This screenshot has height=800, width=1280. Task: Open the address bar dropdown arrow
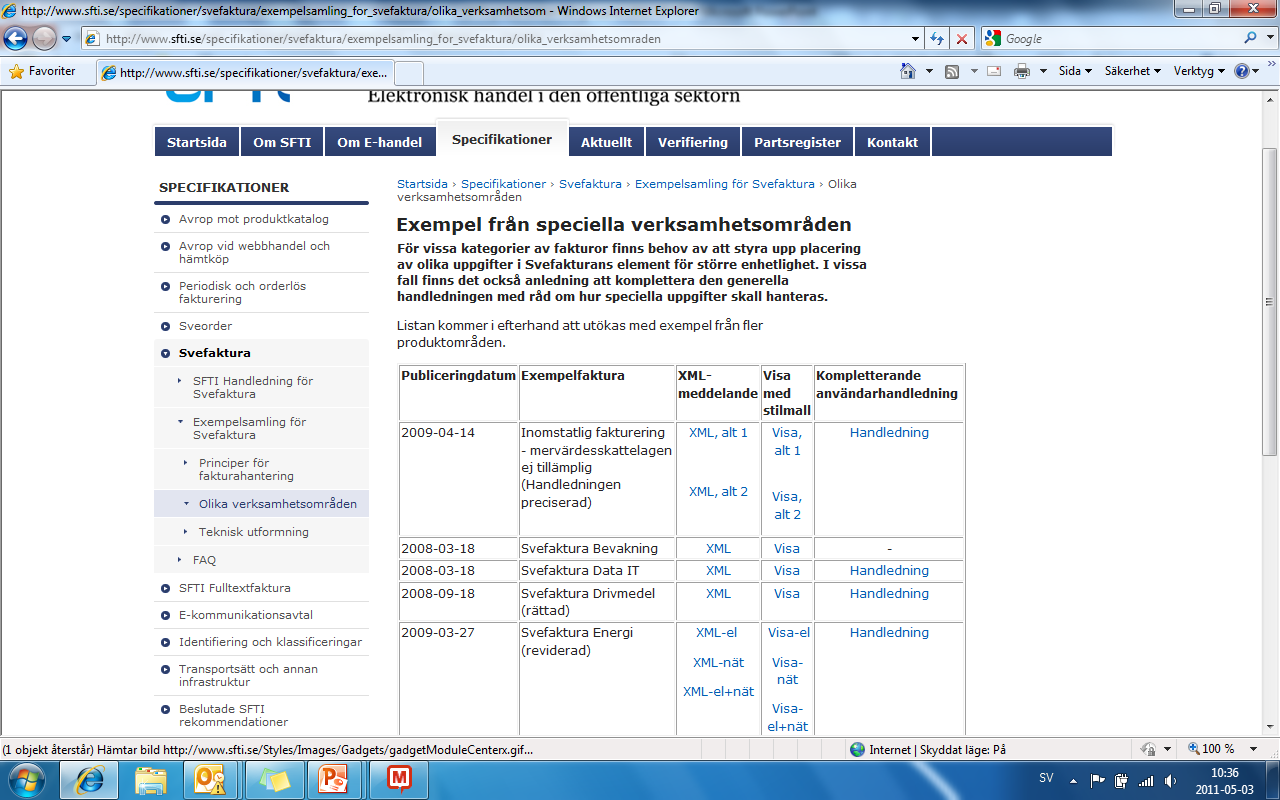pyautogui.click(x=915, y=38)
